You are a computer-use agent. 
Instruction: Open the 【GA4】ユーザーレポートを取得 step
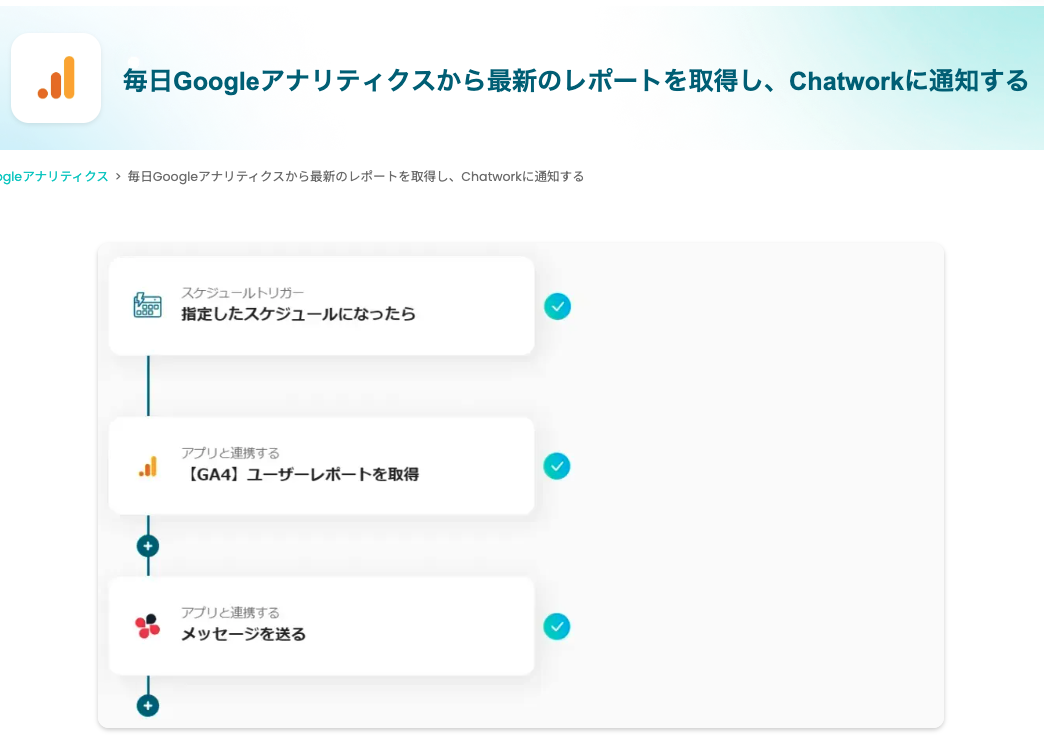pyautogui.click(x=300, y=474)
